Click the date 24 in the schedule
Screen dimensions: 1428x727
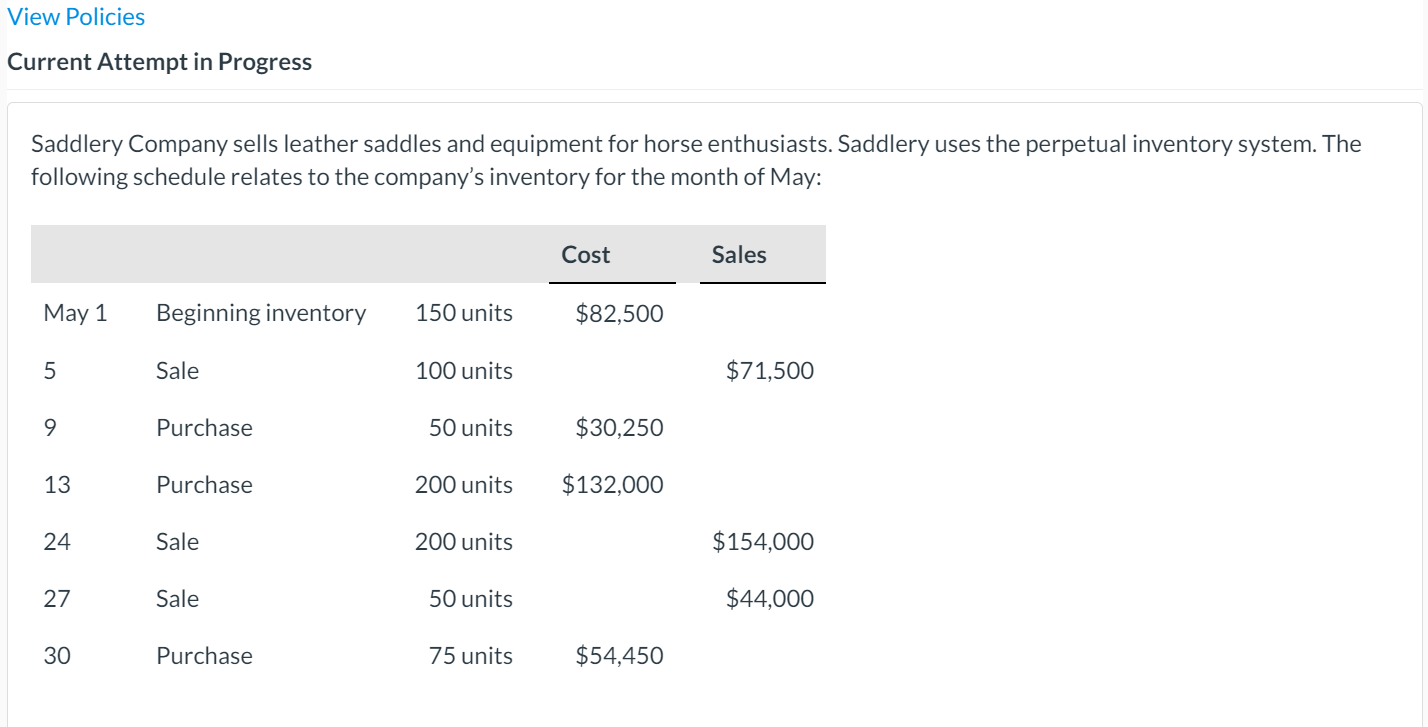point(57,542)
